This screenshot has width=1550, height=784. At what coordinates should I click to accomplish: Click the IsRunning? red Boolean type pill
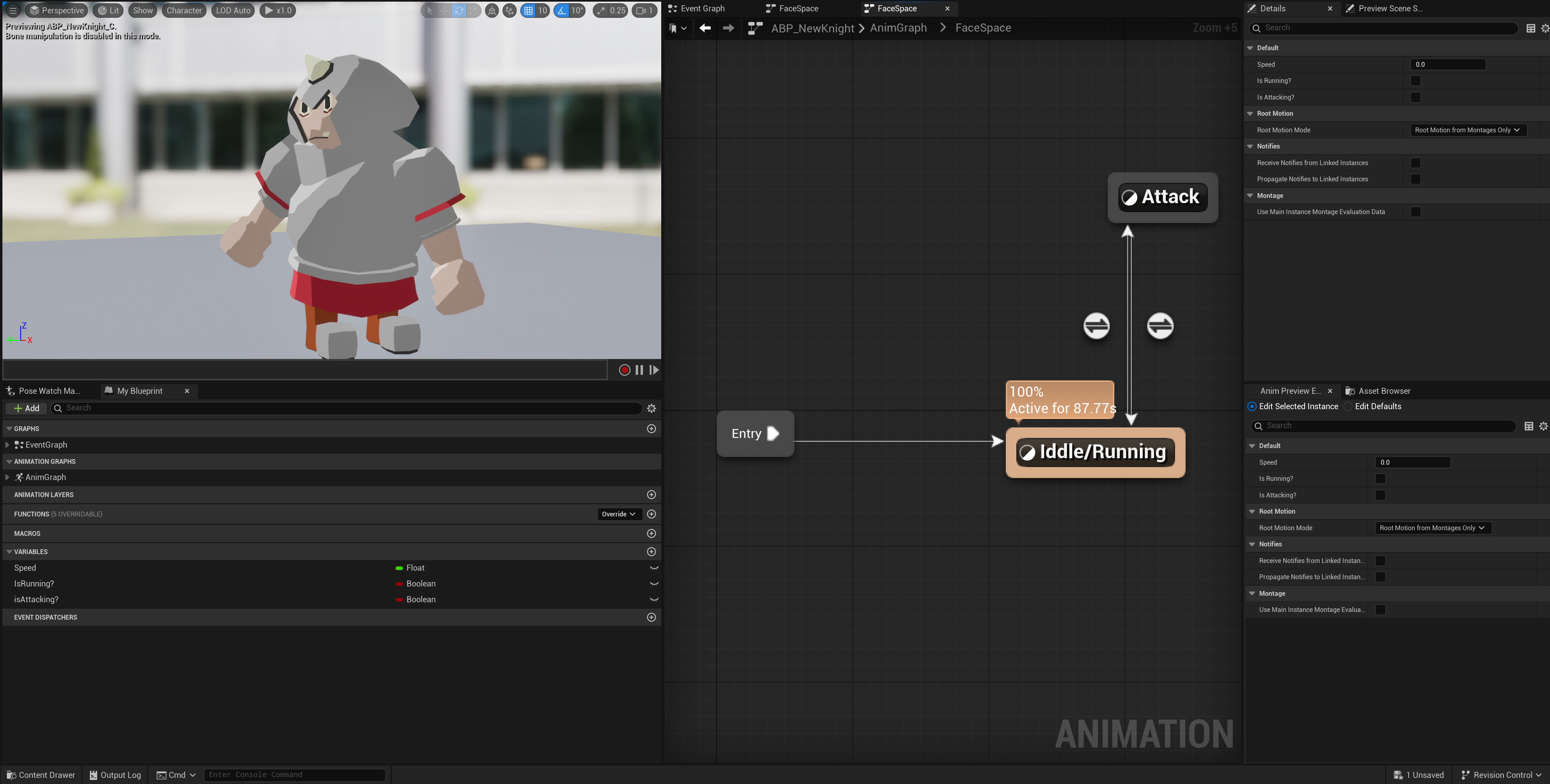399,584
